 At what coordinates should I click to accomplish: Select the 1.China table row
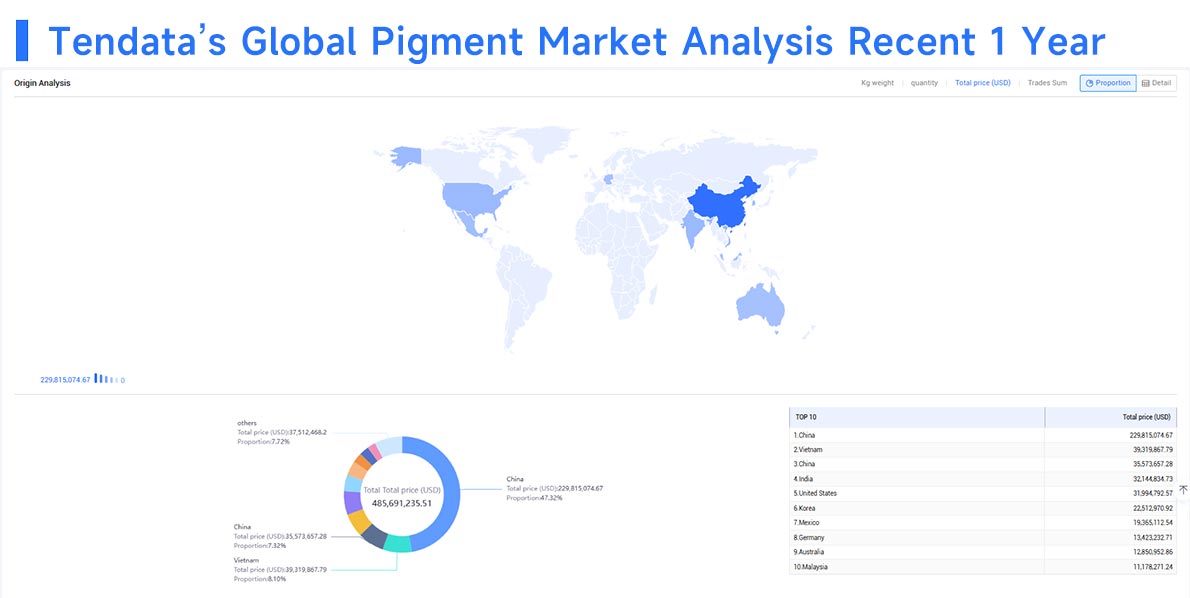pyautogui.click(x=983, y=435)
